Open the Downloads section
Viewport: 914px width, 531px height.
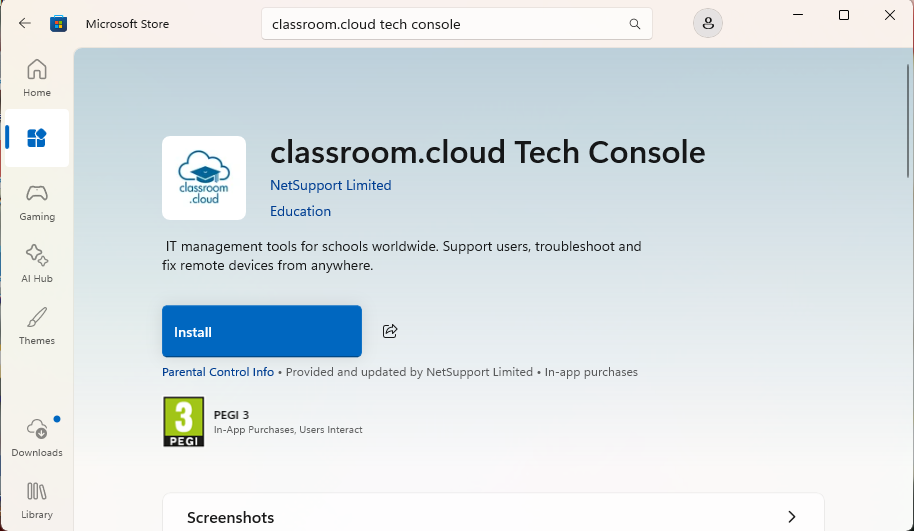coord(37,438)
